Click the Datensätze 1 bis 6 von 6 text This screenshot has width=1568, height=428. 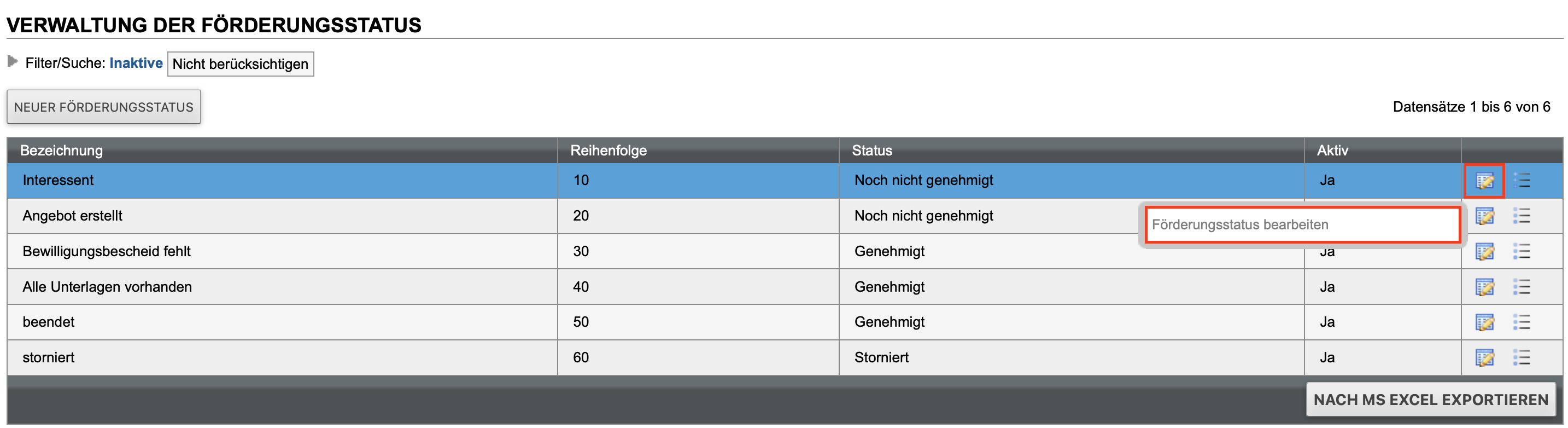pos(1471,107)
